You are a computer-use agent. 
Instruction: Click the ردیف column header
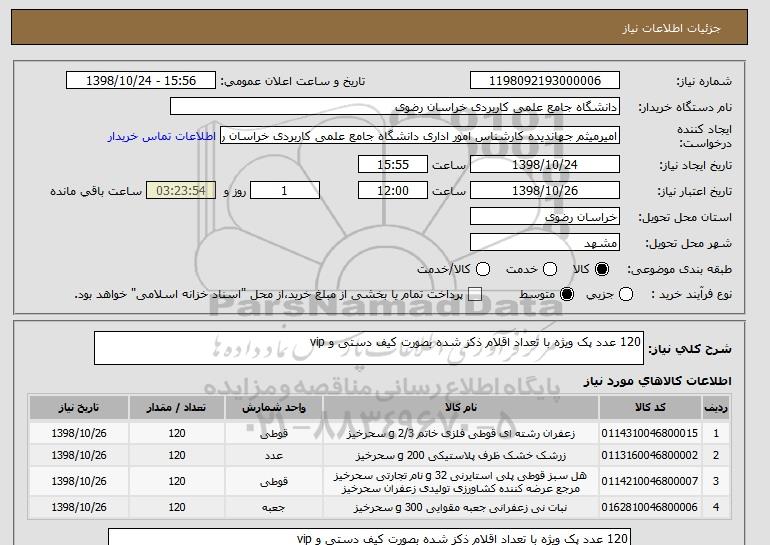point(716,408)
